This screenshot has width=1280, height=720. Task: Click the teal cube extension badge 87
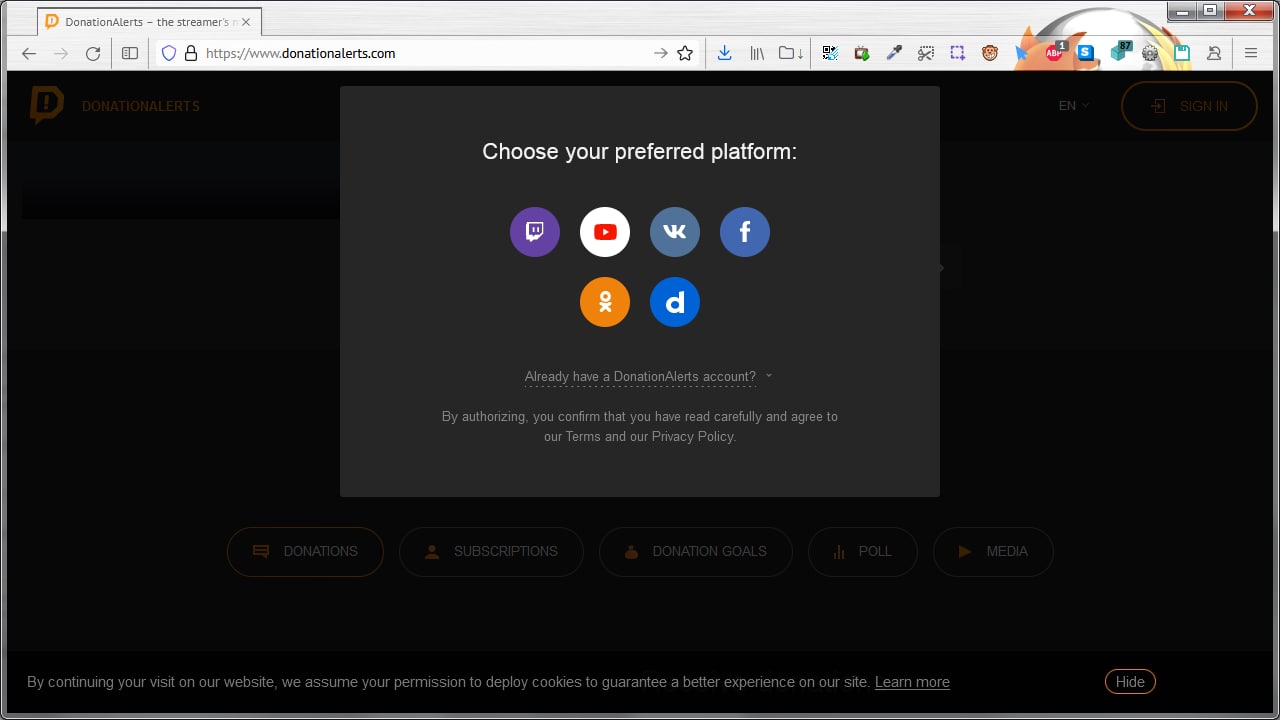click(1120, 52)
